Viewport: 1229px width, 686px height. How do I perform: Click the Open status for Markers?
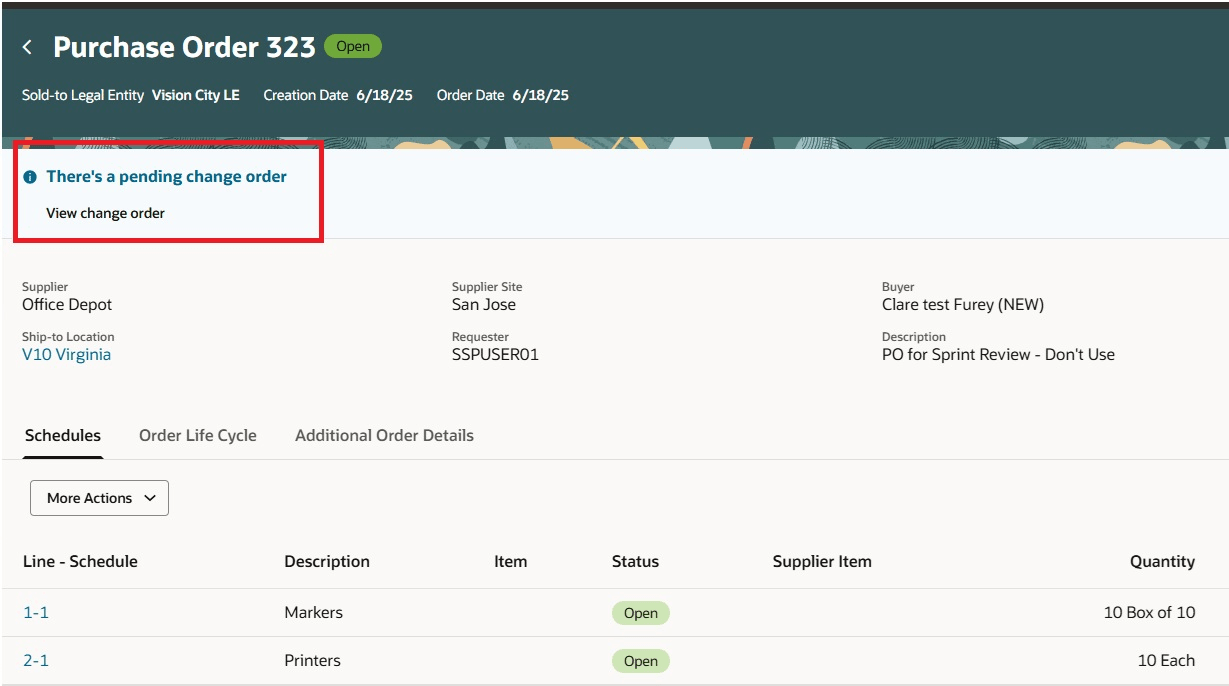640,613
